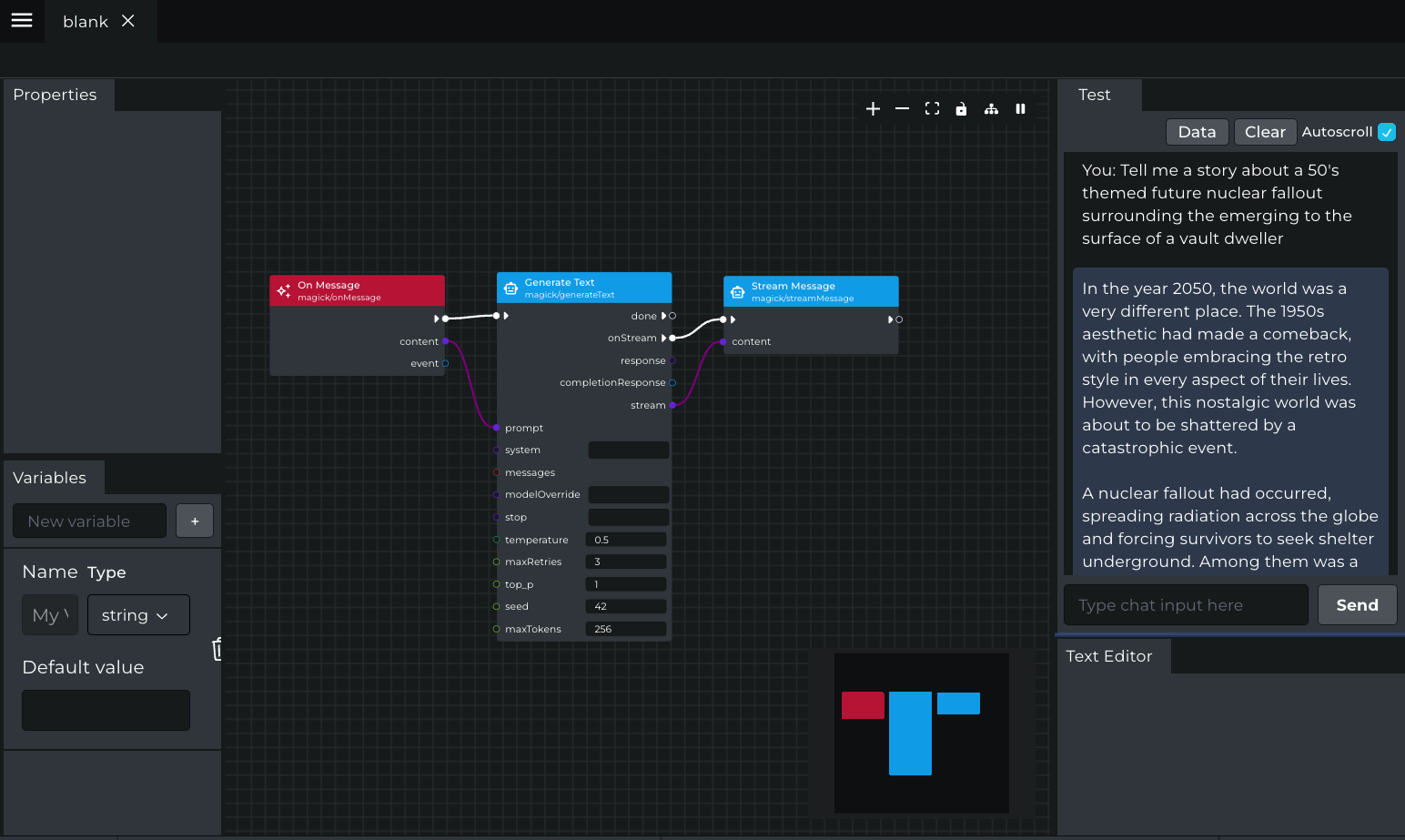Click the Send button

coord(1356,605)
